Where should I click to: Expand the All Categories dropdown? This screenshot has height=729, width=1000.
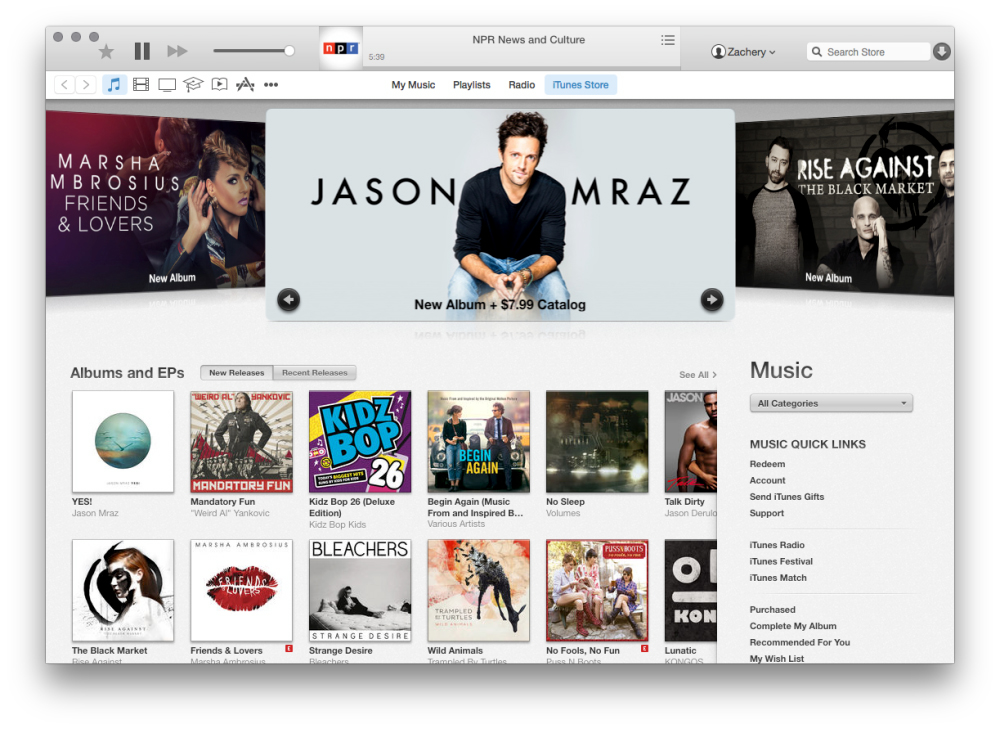[x=832, y=403]
